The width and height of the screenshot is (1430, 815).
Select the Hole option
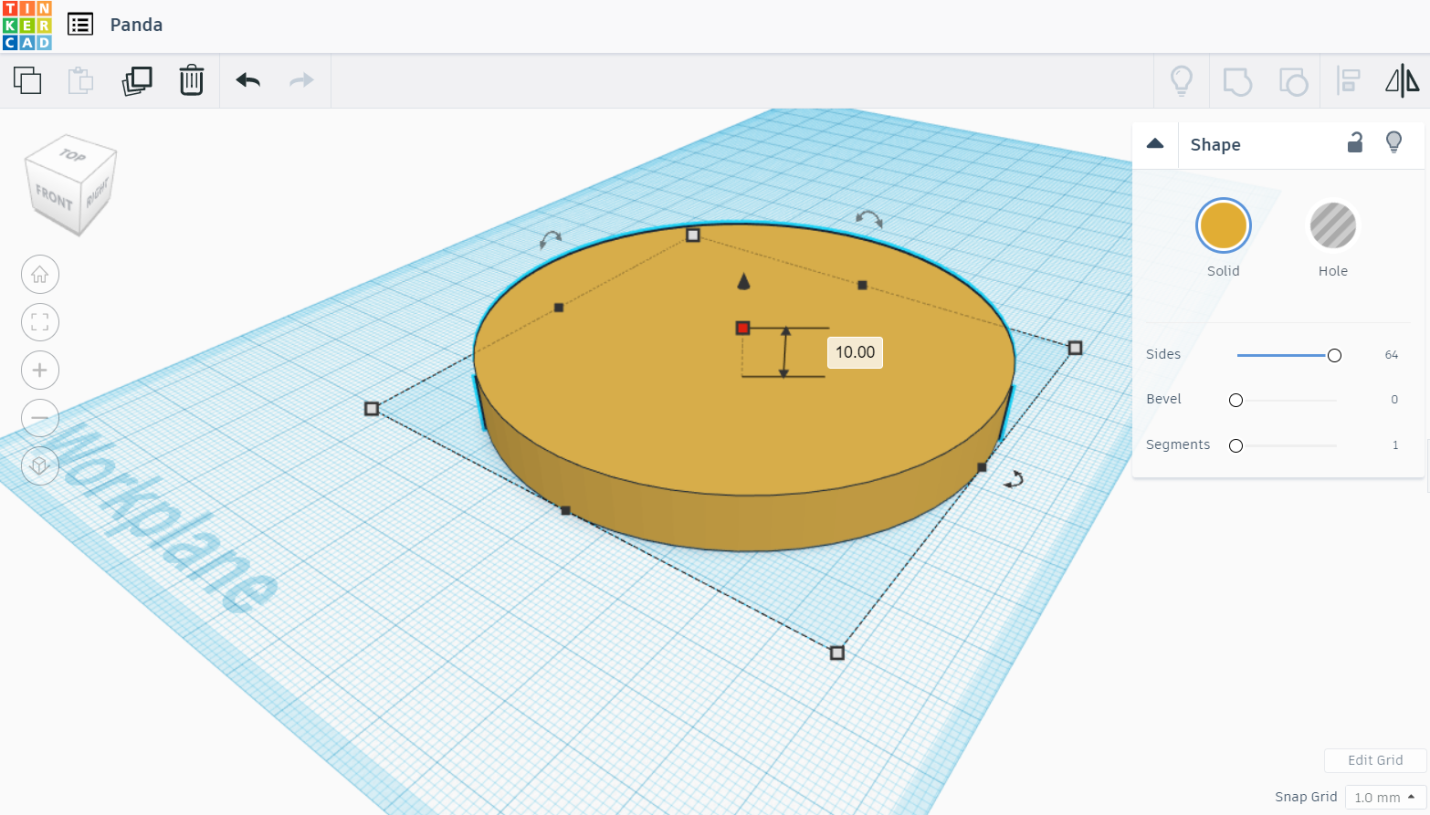[x=1333, y=225]
